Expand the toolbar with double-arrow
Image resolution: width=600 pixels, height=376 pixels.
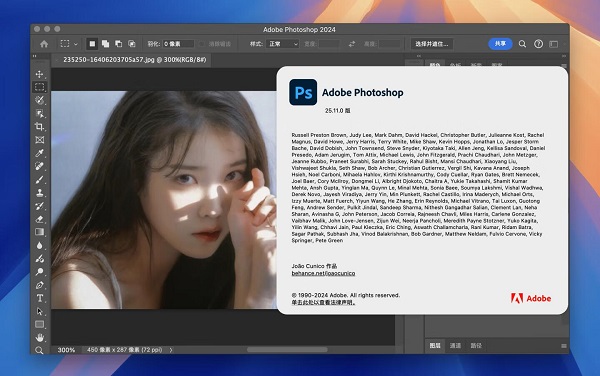(x=34, y=56)
